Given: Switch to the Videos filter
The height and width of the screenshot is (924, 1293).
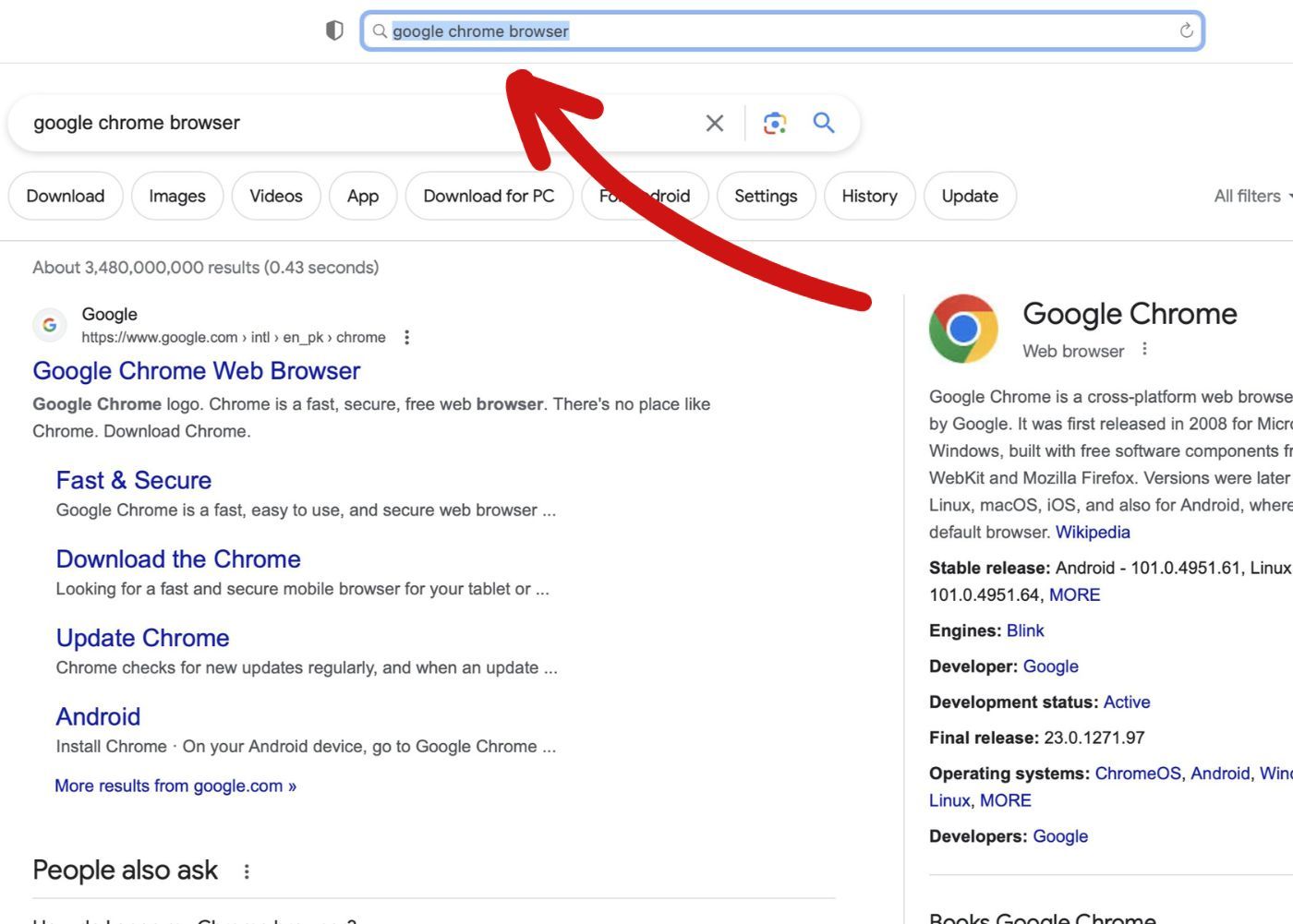Looking at the screenshot, I should tap(276, 196).
